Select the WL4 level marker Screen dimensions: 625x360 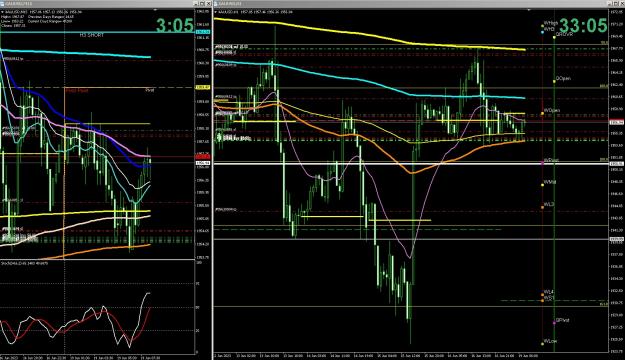click(542, 295)
